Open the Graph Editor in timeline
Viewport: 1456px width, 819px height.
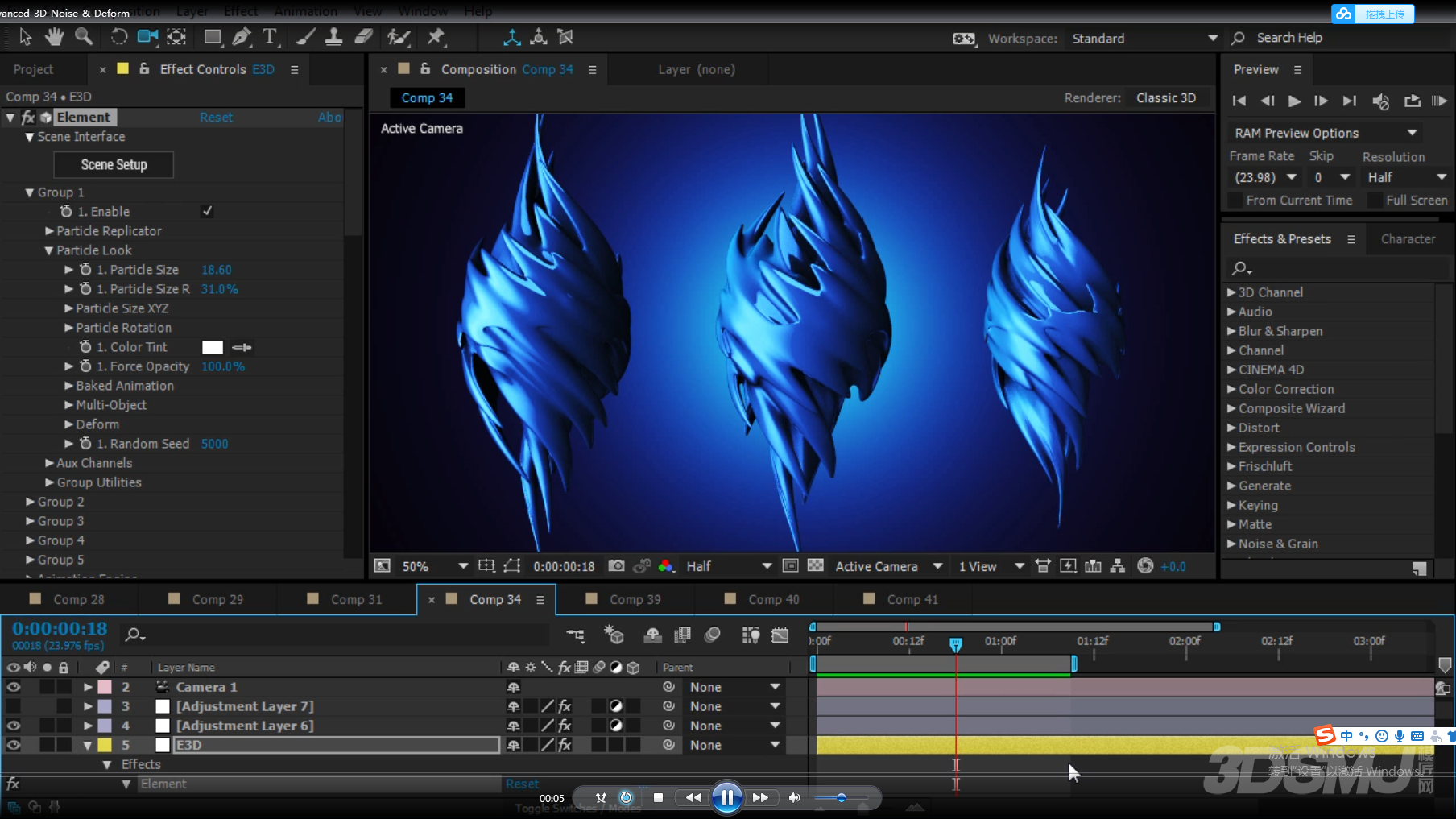(780, 635)
